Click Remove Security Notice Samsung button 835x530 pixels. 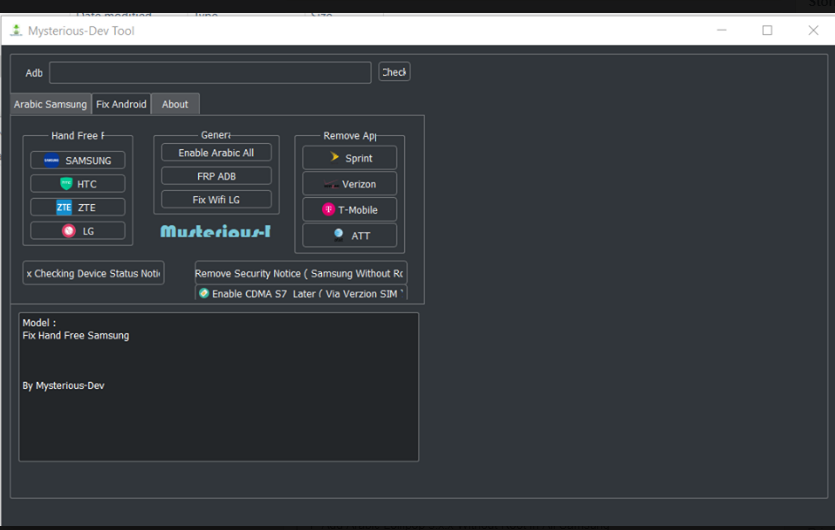tap(301, 273)
